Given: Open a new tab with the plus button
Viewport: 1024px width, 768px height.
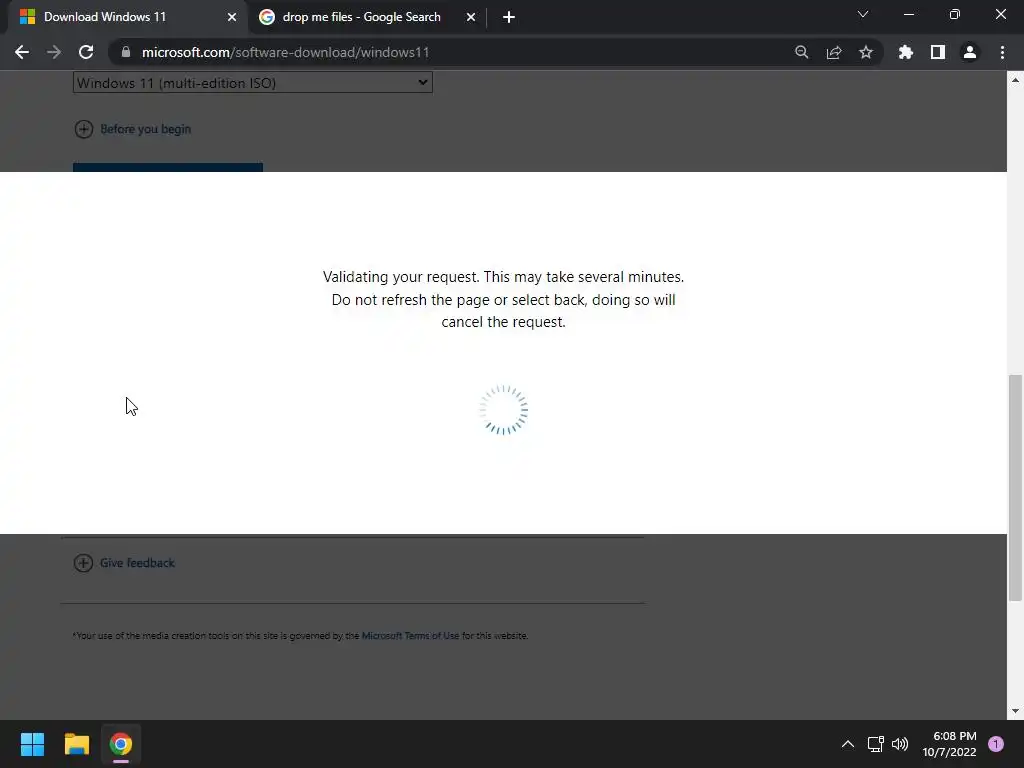Looking at the screenshot, I should click(509, 18).
